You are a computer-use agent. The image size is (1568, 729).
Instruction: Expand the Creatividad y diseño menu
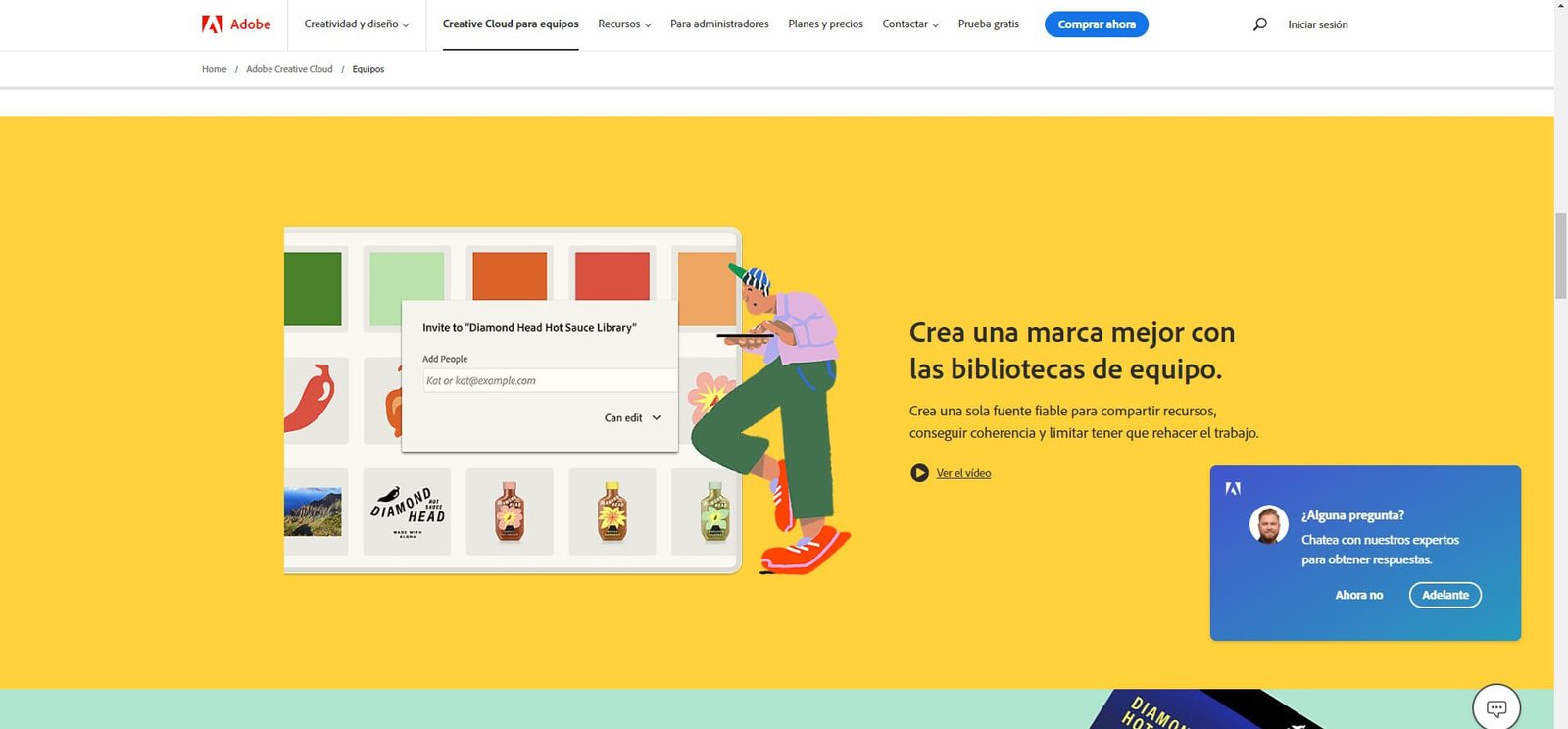pos(357,24)
